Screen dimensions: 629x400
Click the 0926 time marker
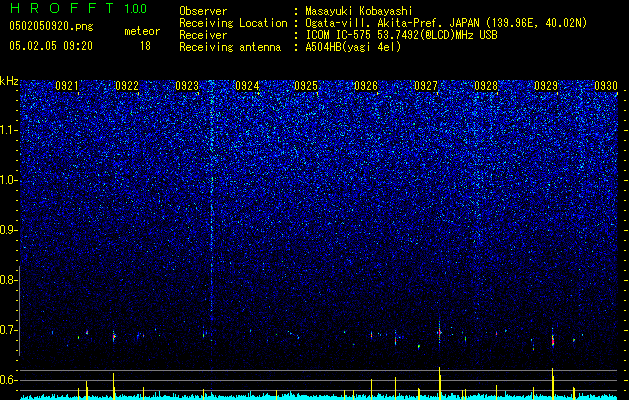coord(366,86)
